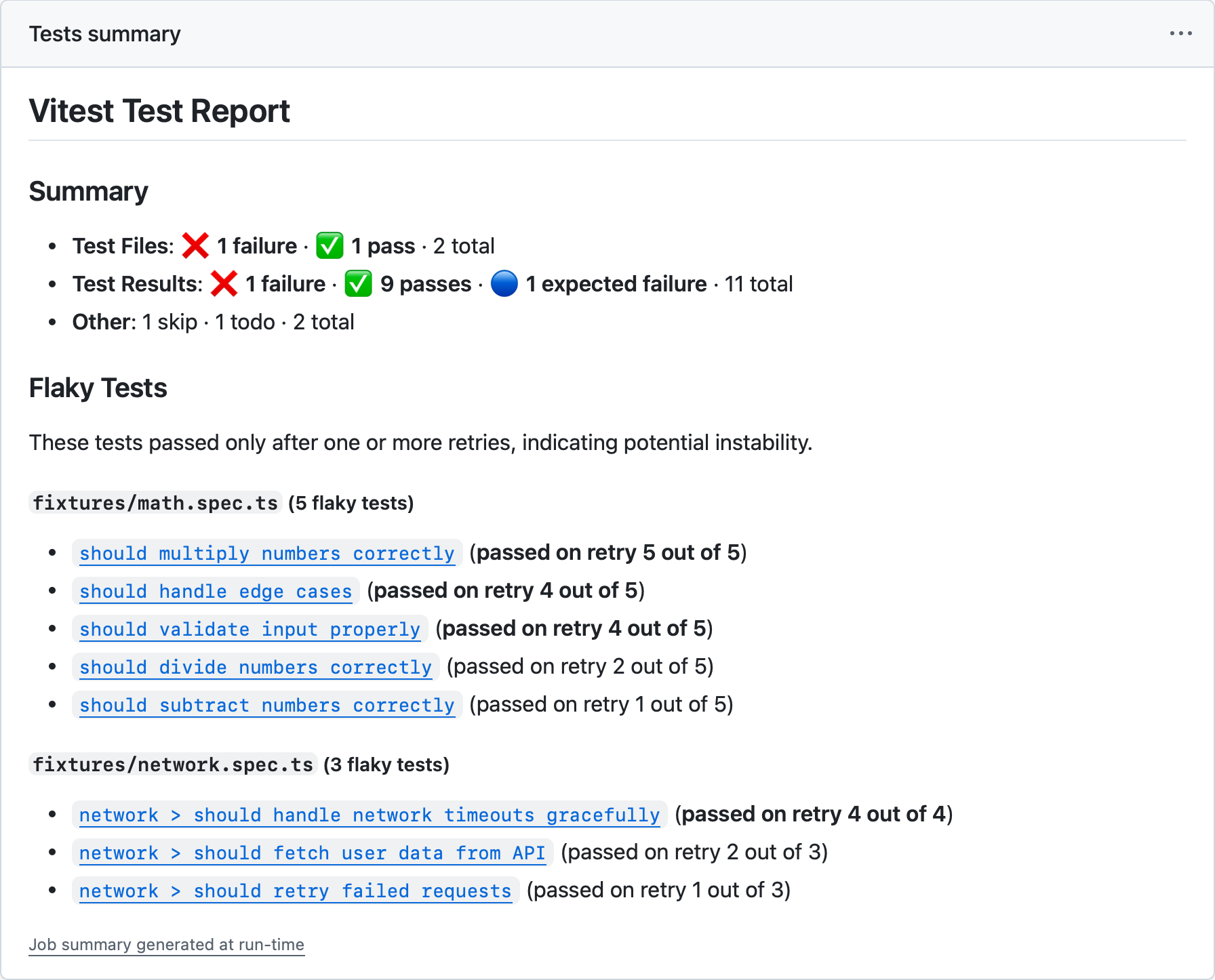Click the green checkmark beside 1 pass

[330, 245]
